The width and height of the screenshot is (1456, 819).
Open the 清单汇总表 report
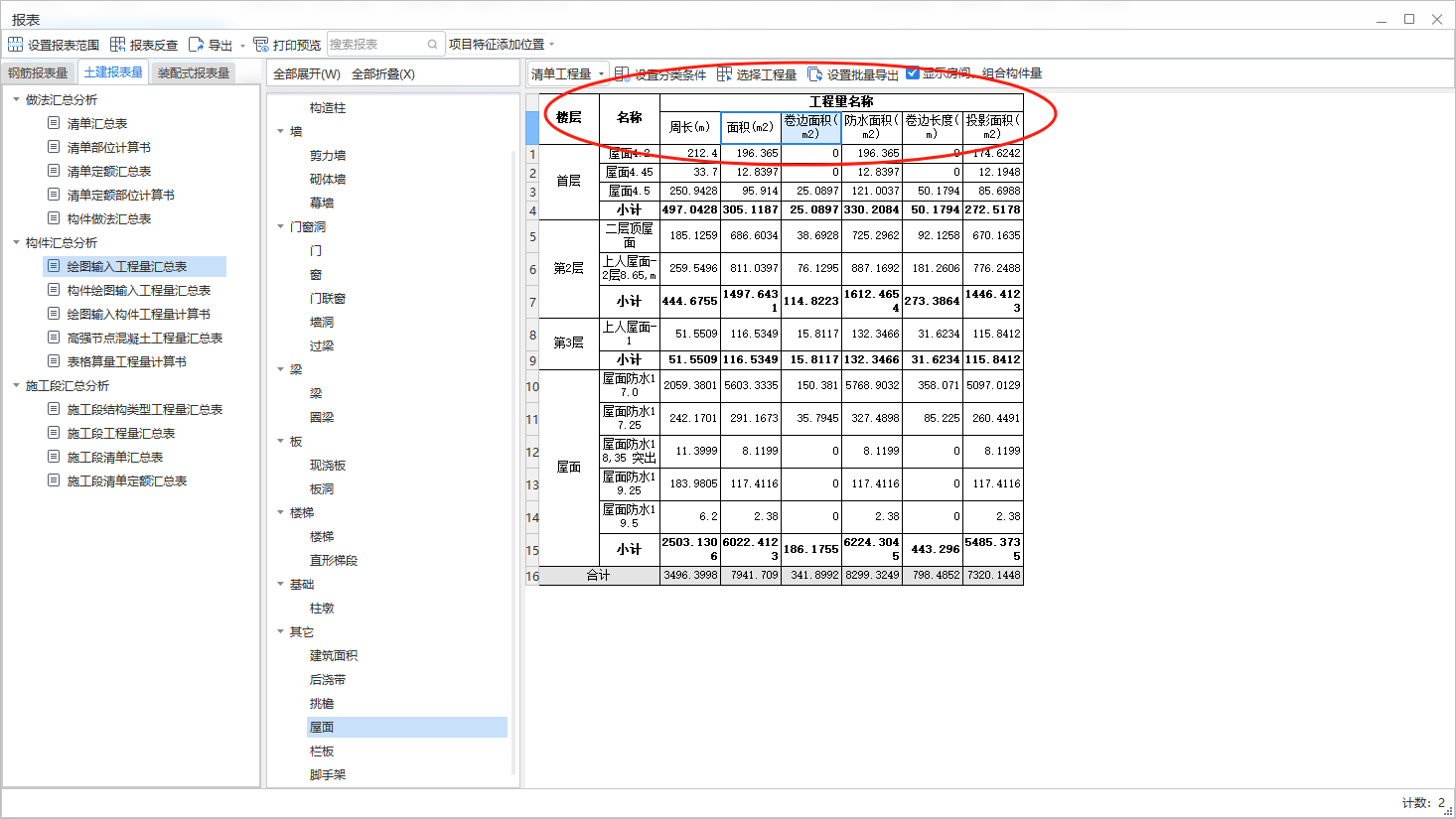(x=97, y=123)
